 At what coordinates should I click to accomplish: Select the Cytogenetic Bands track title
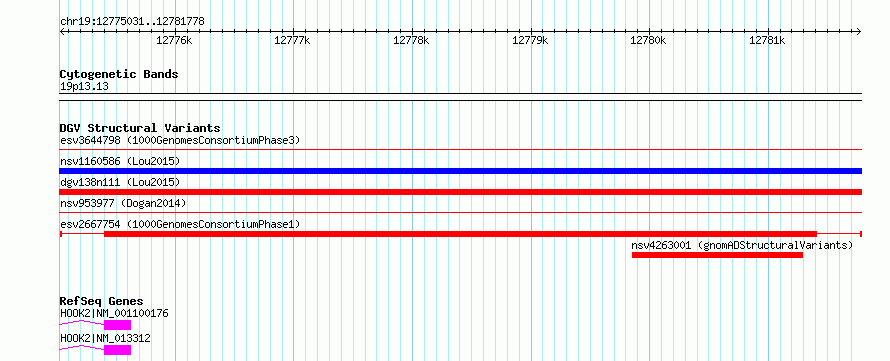coord(119,74)
